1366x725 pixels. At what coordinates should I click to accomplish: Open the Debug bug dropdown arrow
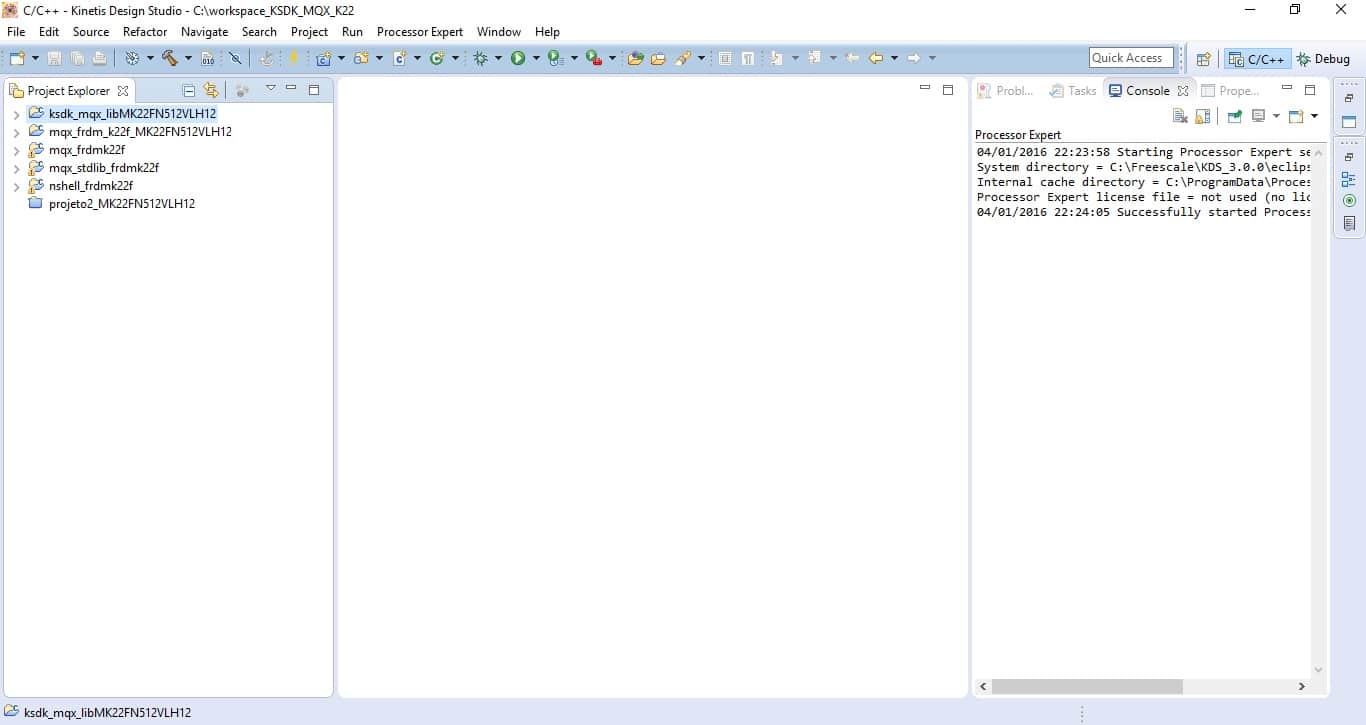click(498, 58)
